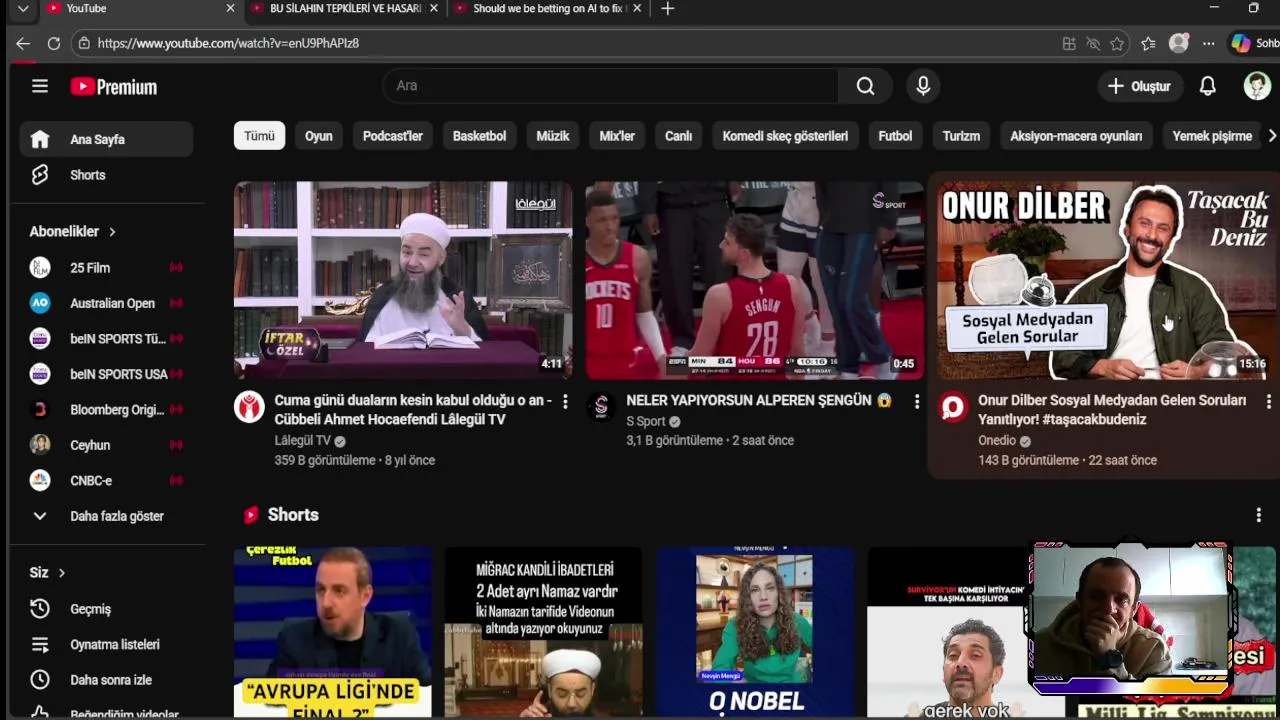Start voice search with microphone
This screenshot has height=720, width=1280.
pos(923,86)
